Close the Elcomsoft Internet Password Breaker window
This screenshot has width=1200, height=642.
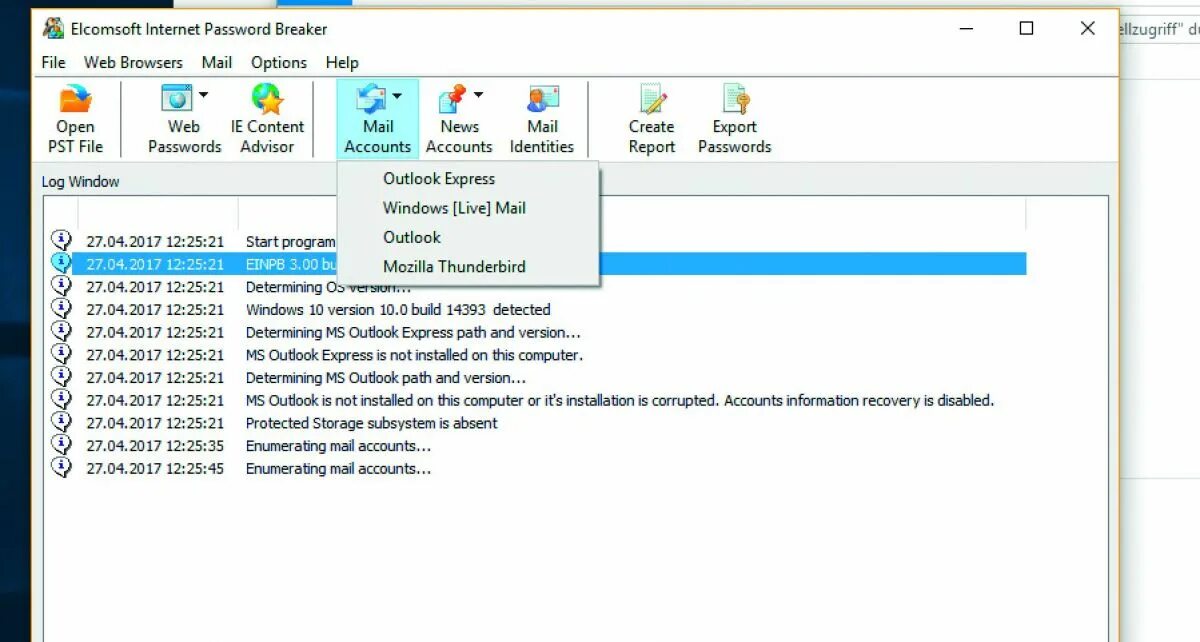pyautogui.click(x=1088, y=29)
